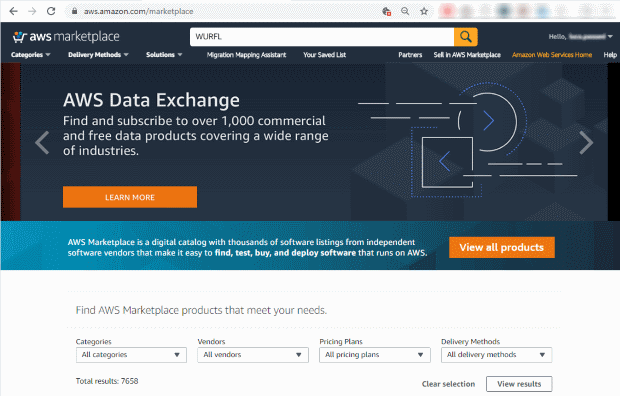Click the AWS Data Exchange heading
620x396 pixels.
[151, 100]
